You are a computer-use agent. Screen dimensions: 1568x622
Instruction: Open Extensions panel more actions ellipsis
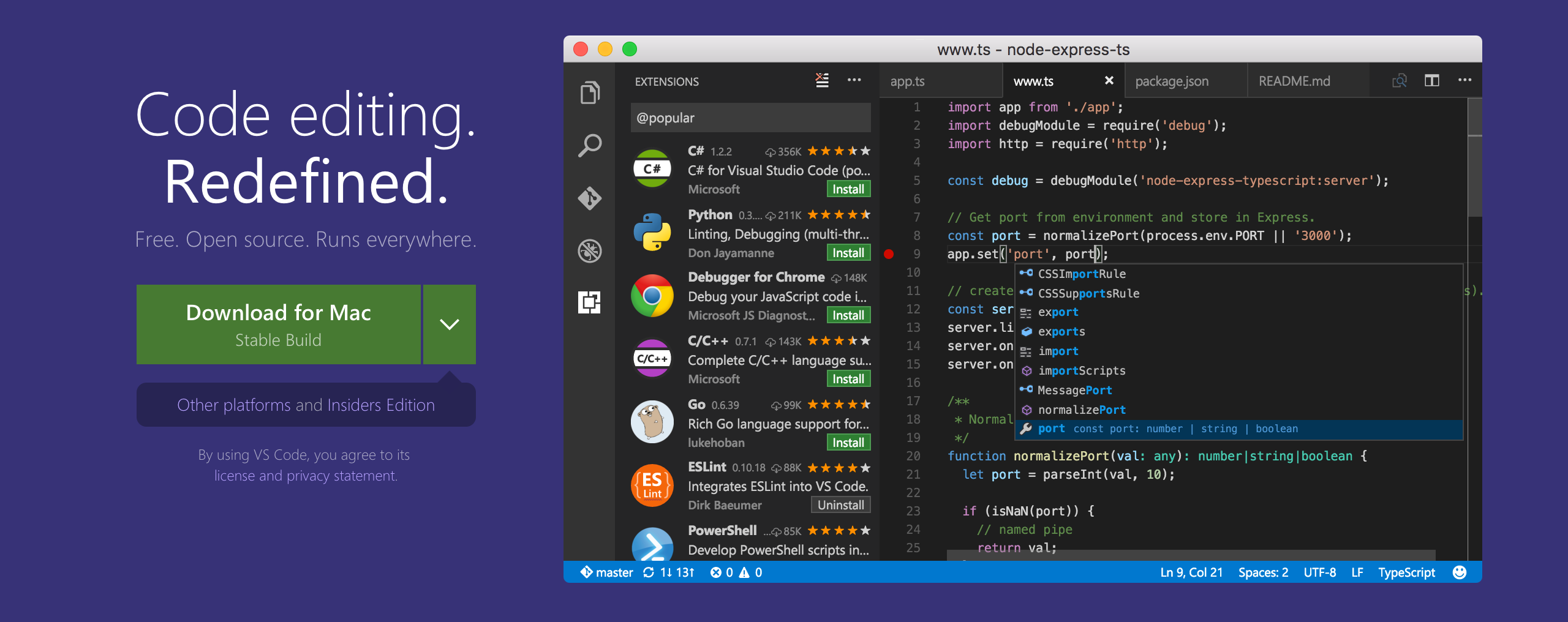pyautogui.click(x=854, y=80)
